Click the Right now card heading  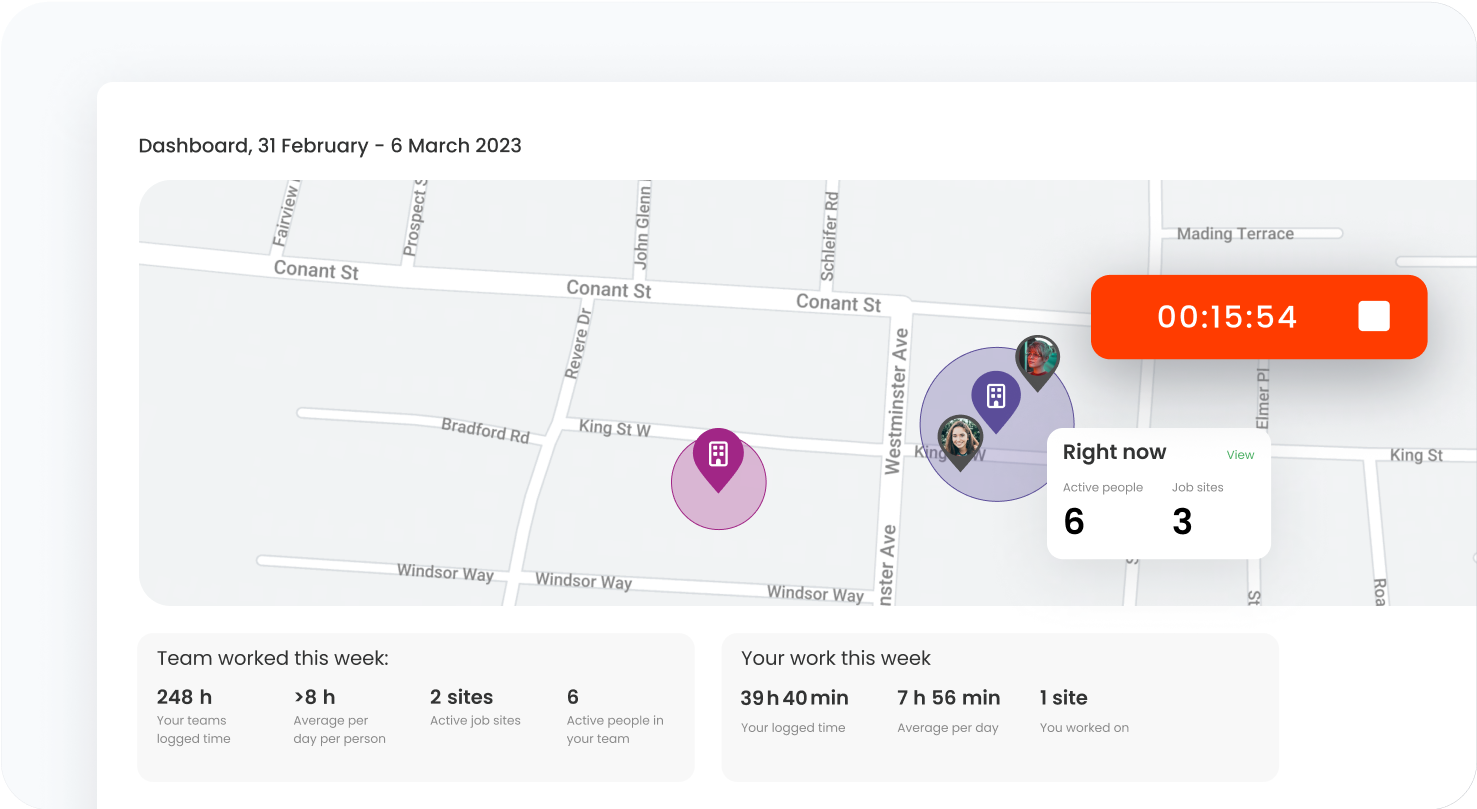[1114, 452]
